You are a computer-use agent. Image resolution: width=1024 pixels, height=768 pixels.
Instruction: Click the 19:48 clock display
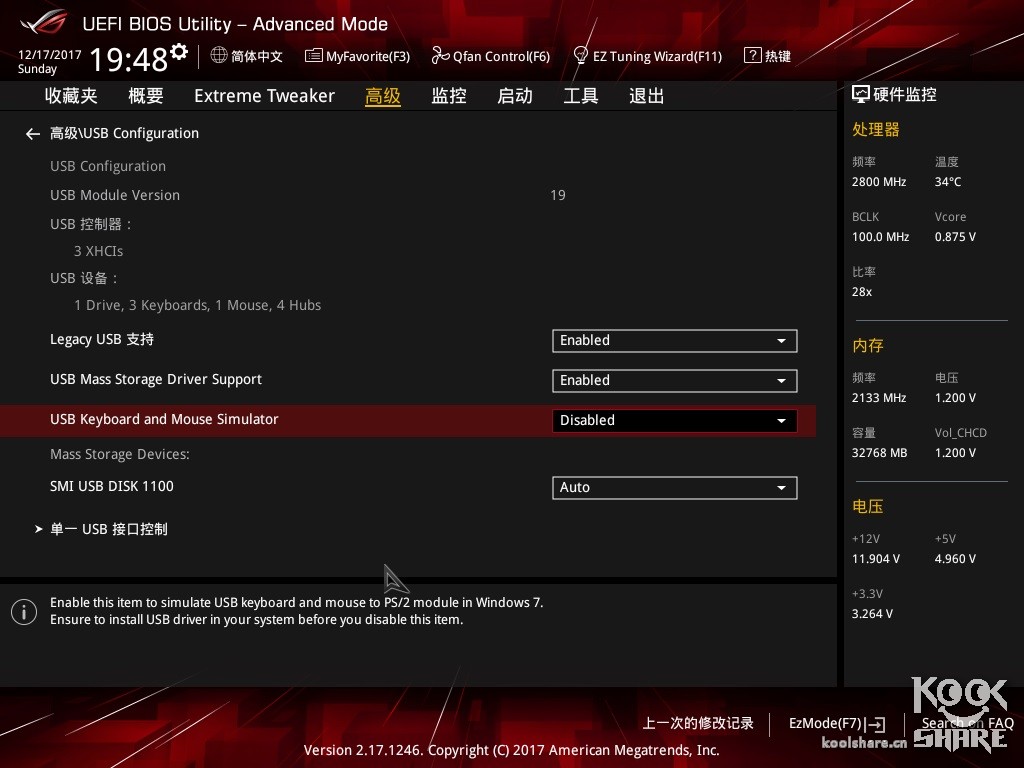pyautogui.click(x=129, y=60)
